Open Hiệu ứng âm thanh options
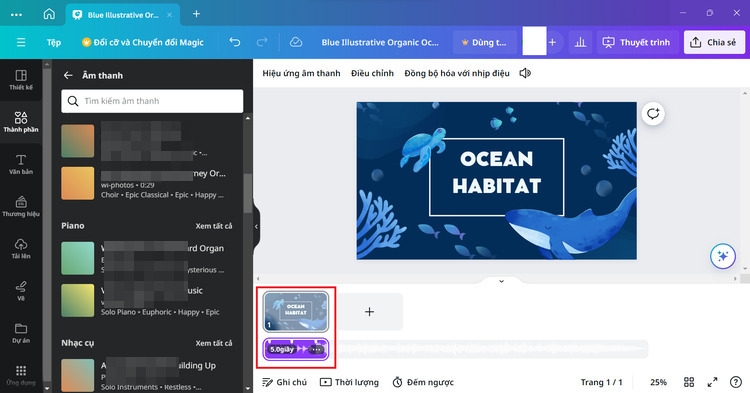The image size is (750, 393). click(x=301, y=73)
